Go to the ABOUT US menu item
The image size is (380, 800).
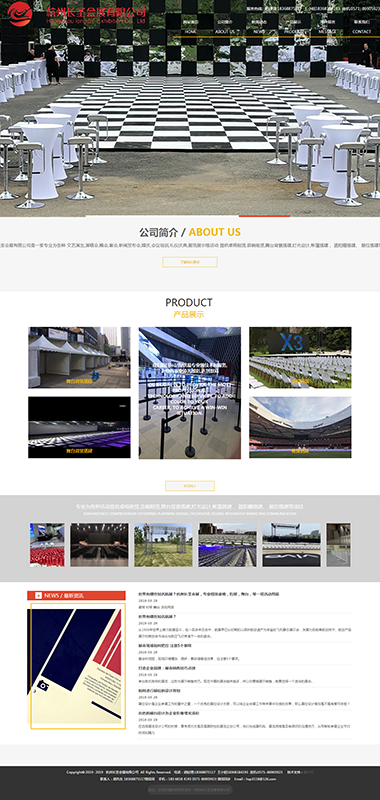click(x=225, y=31)
